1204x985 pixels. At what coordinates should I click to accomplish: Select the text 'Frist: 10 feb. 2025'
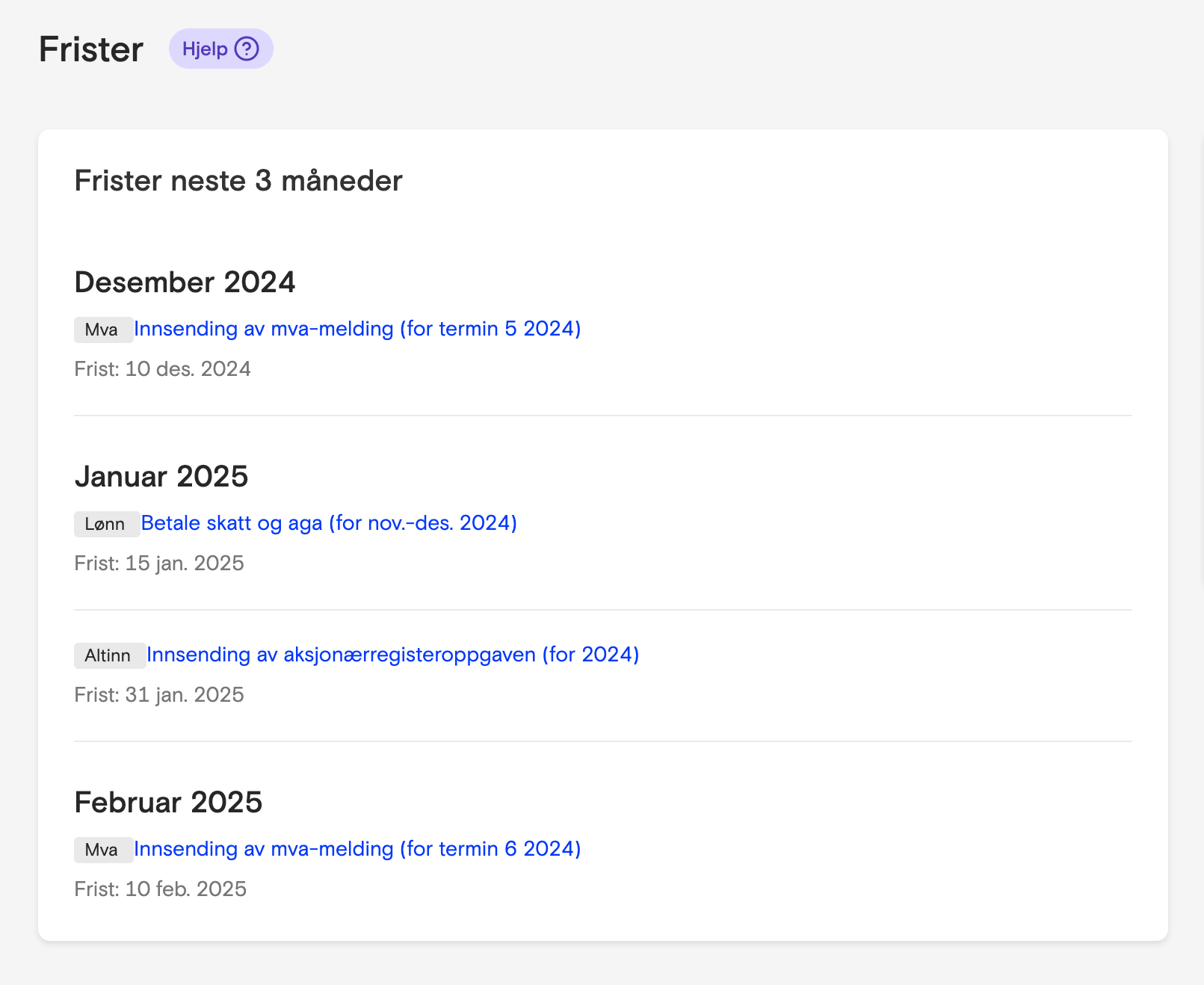pyautogui.click(x=161, y=889)
